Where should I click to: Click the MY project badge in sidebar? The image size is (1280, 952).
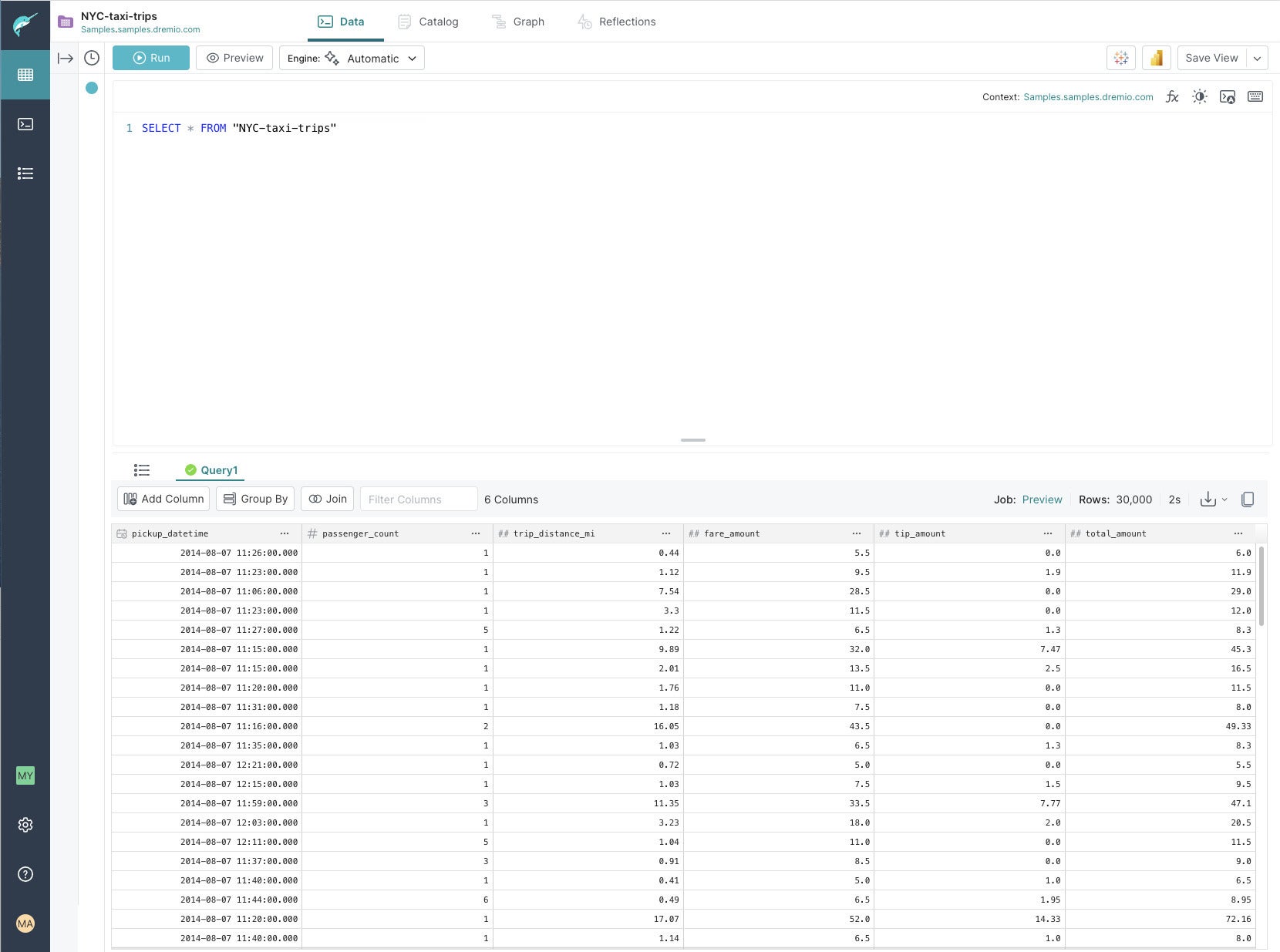pyautogui.click(x=25, y=775)
